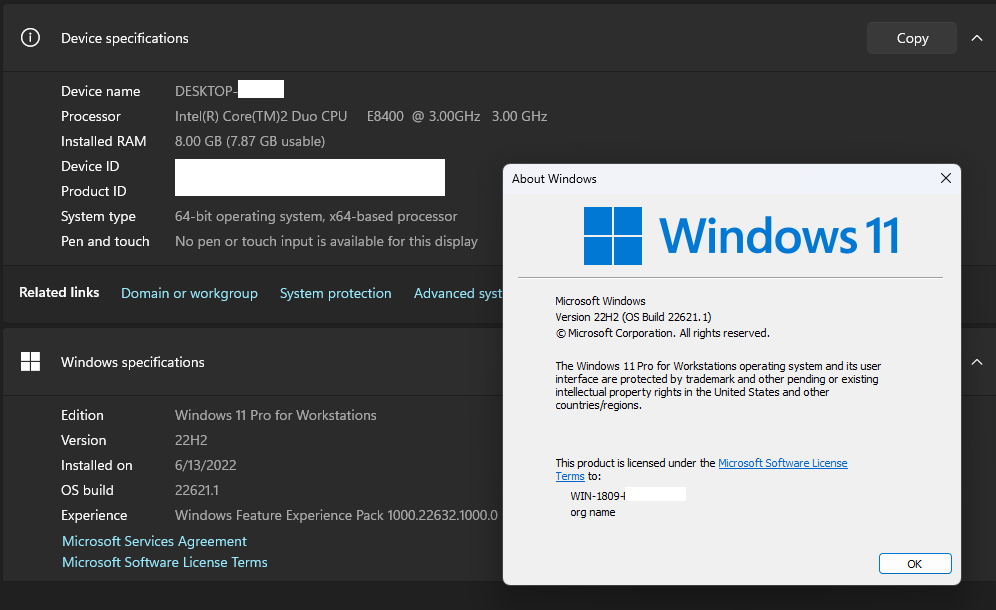
Task: Click OK in About Windows dialog
Action: pos(915,564)
